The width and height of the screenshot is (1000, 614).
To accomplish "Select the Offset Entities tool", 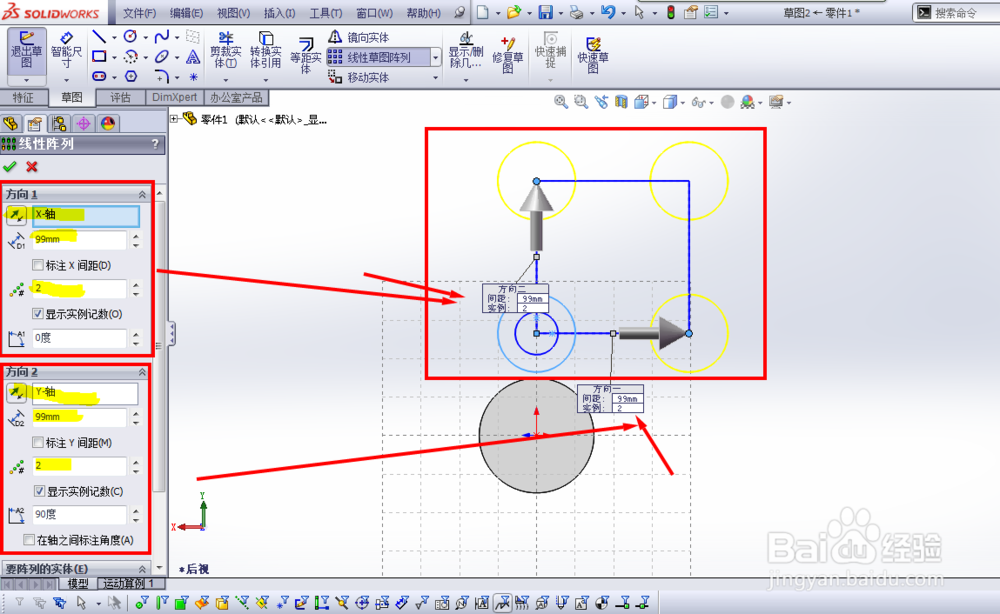I will click(305, 55).
